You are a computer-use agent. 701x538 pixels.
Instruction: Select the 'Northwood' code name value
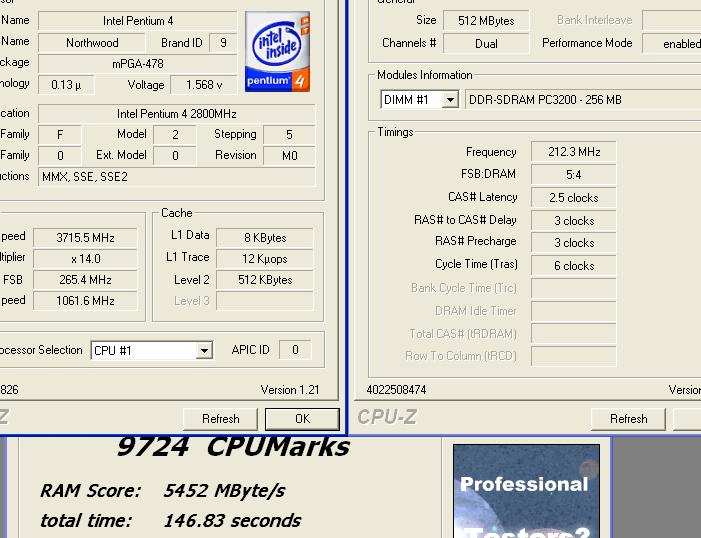tap(92, 43)
